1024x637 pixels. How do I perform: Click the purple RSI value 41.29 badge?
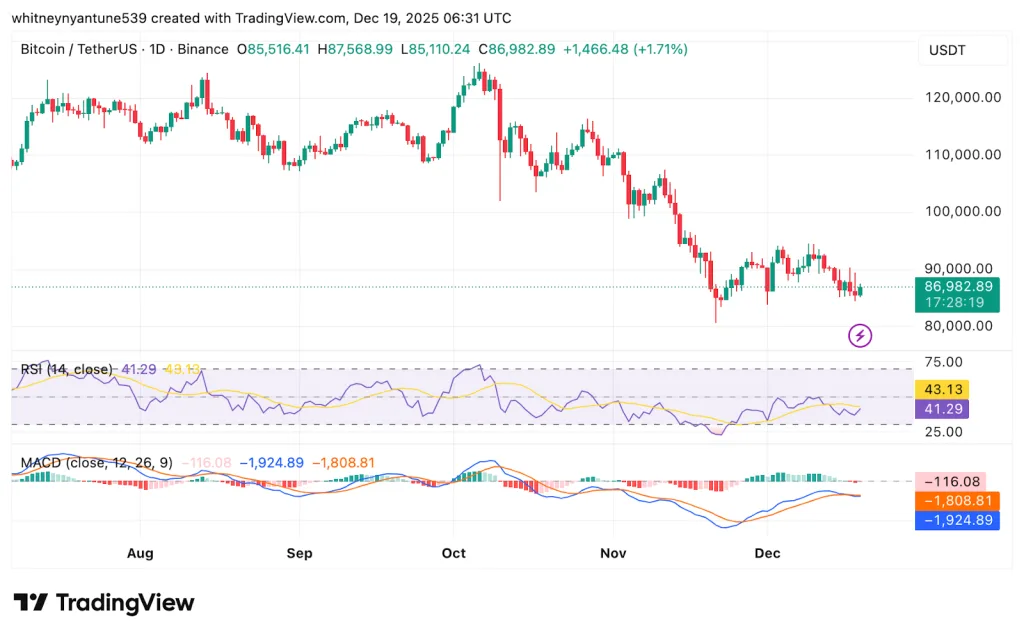pos(941,409)
